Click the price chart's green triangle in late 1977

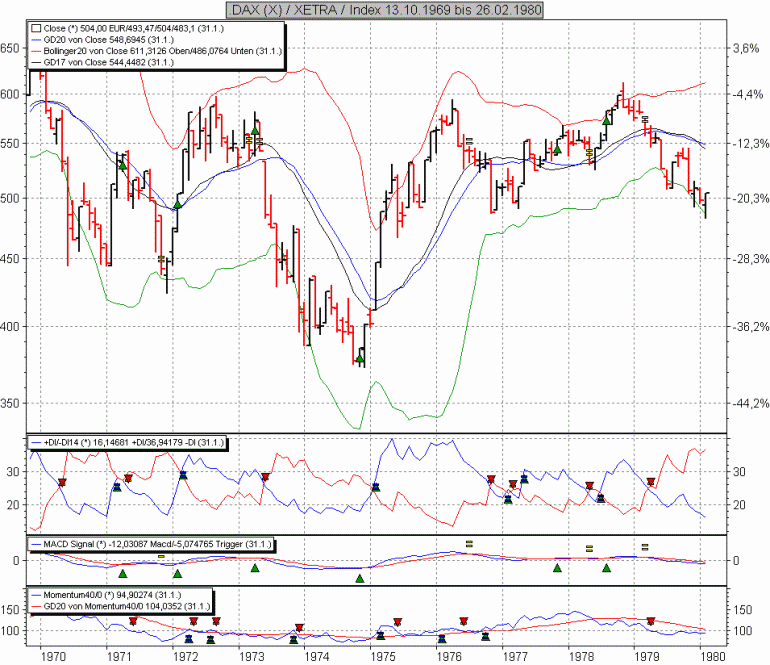(x=557, y=150)
